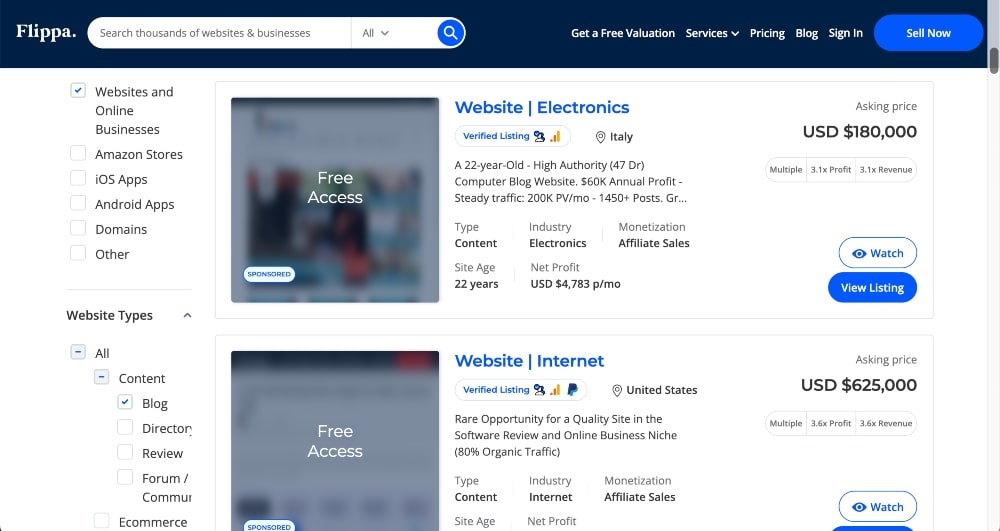Toggle the Content website type checkbox
1000x531 pixels.
click(x=101, y=377)
